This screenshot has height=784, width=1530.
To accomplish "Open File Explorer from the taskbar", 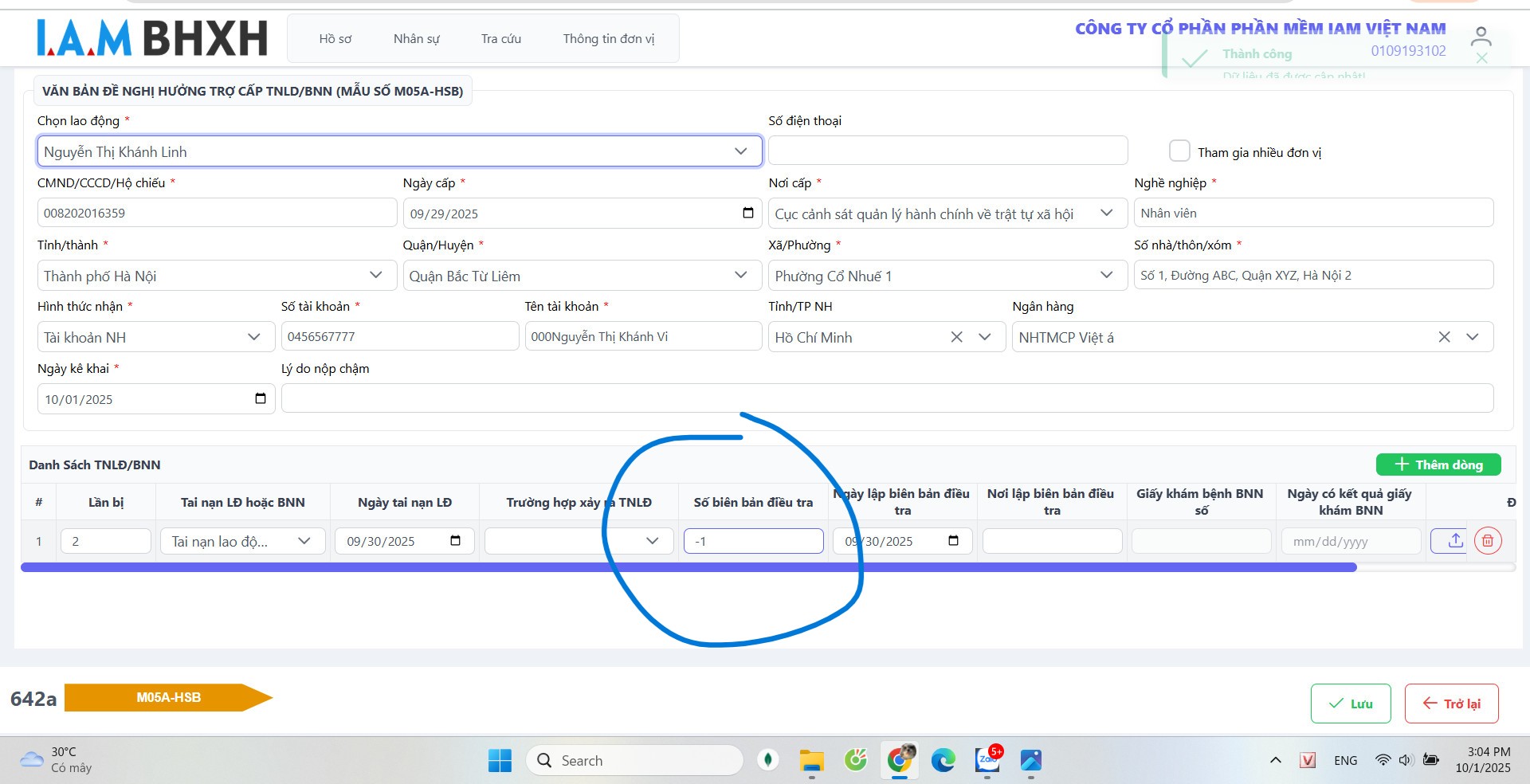I will point(811,761).
